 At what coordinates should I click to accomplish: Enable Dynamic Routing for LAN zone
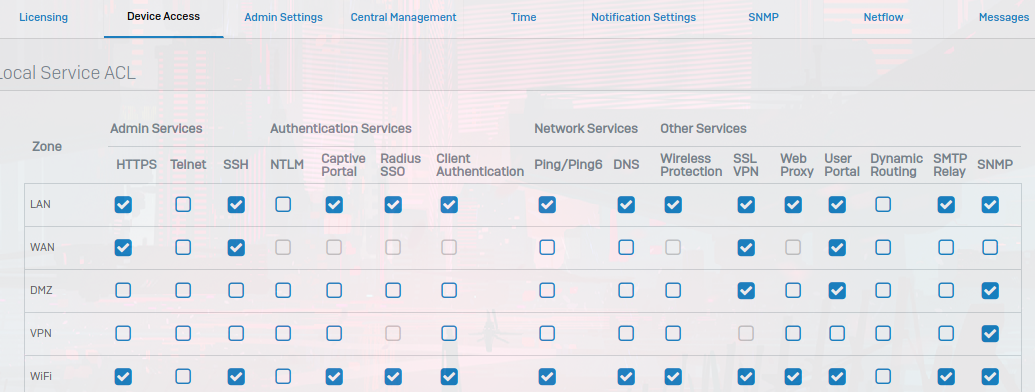883,205
